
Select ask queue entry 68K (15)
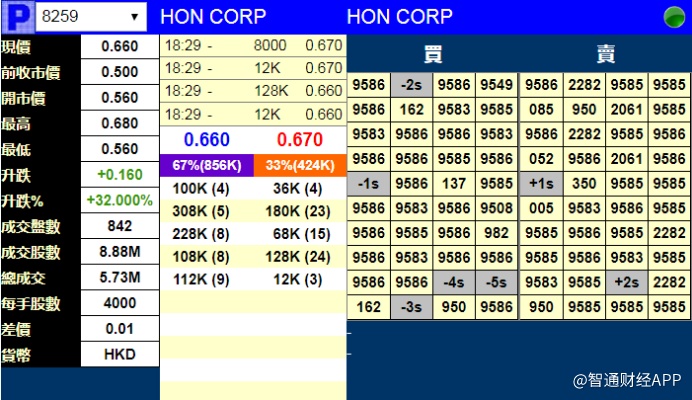point(301,234)
